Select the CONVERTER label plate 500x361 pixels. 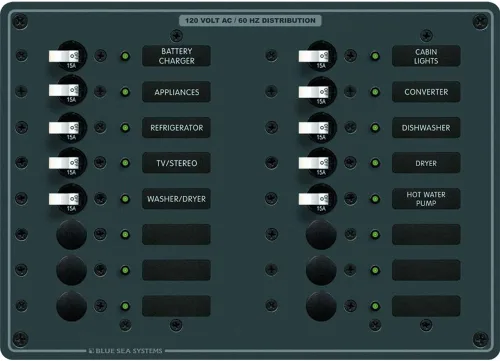[x=426, y=92]
